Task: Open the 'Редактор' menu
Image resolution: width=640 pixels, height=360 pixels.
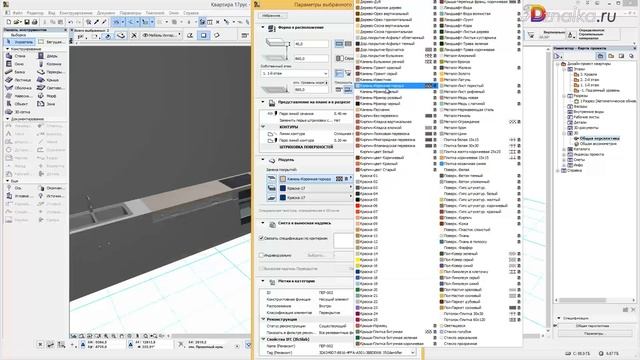Action: [x=35, y=13]
